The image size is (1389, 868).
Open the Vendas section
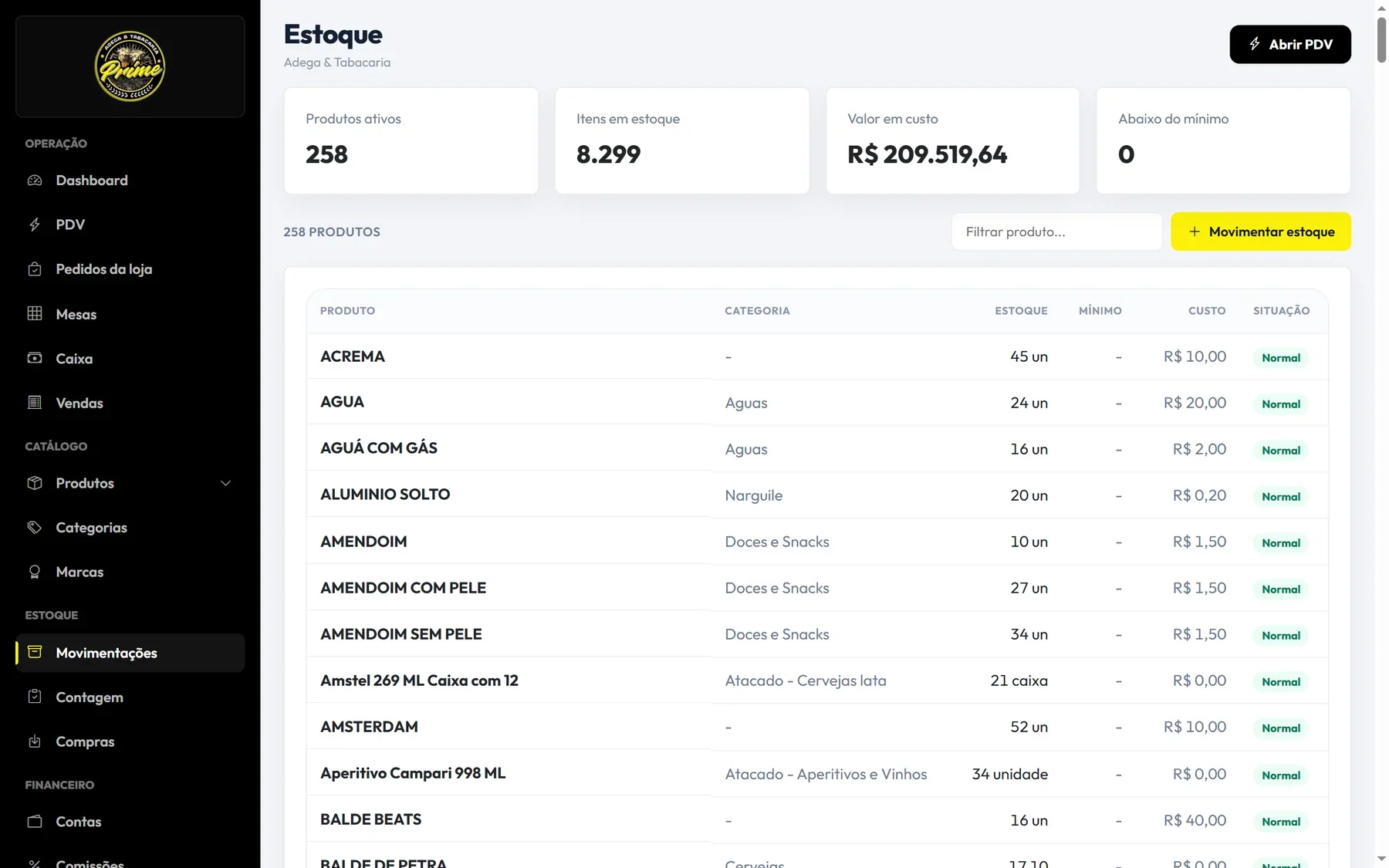pos(130,403)
